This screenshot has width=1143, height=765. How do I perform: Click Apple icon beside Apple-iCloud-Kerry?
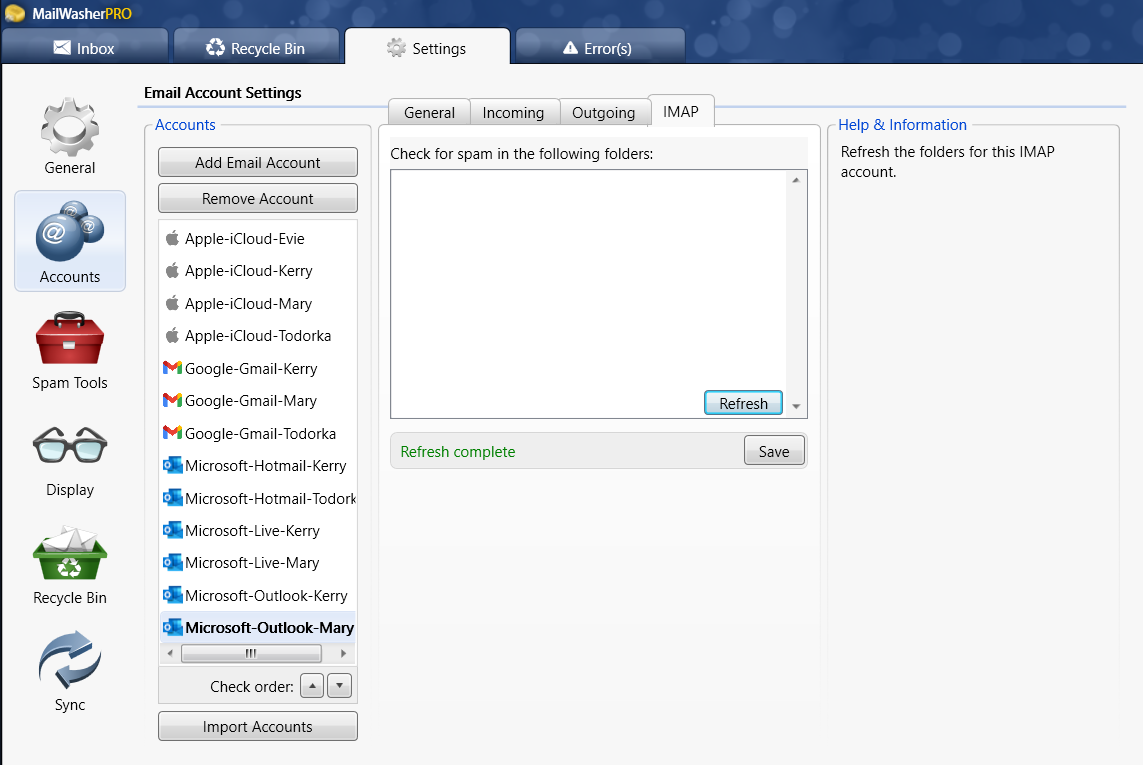pyautogui.click(x=172, y=270)
